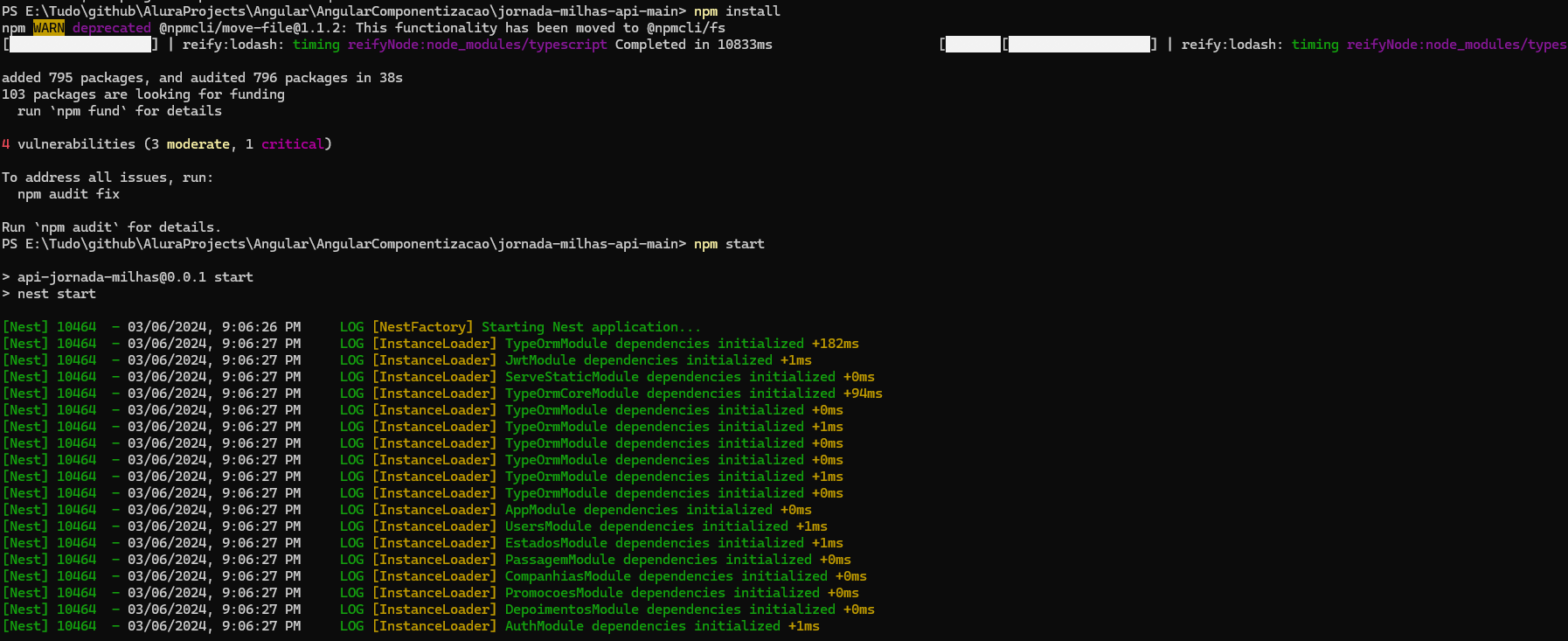
Task: Click the '4 vulnerabilities' text
Action: point(69,144)
